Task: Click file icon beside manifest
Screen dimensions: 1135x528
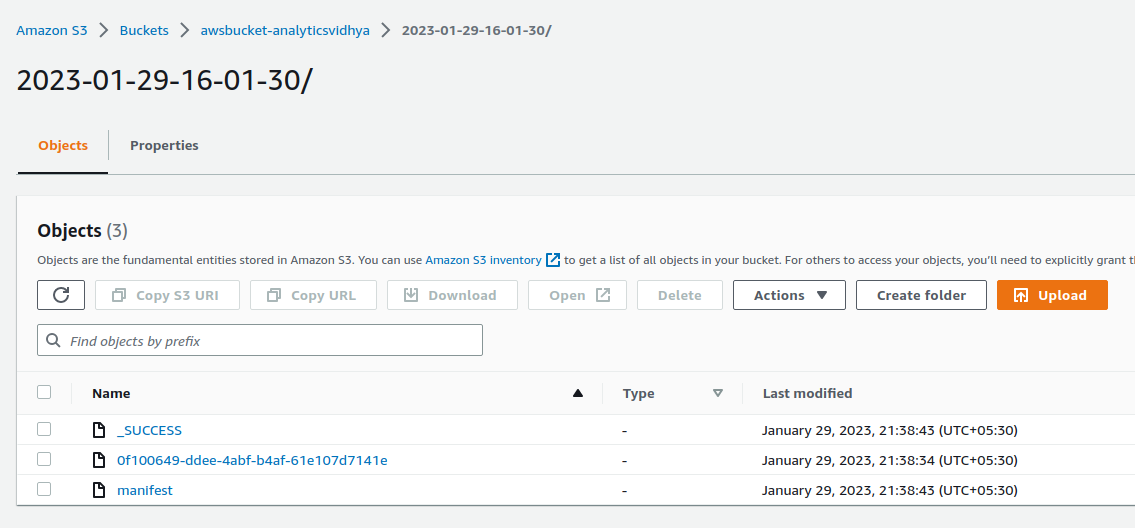Action: coord(99,490)
